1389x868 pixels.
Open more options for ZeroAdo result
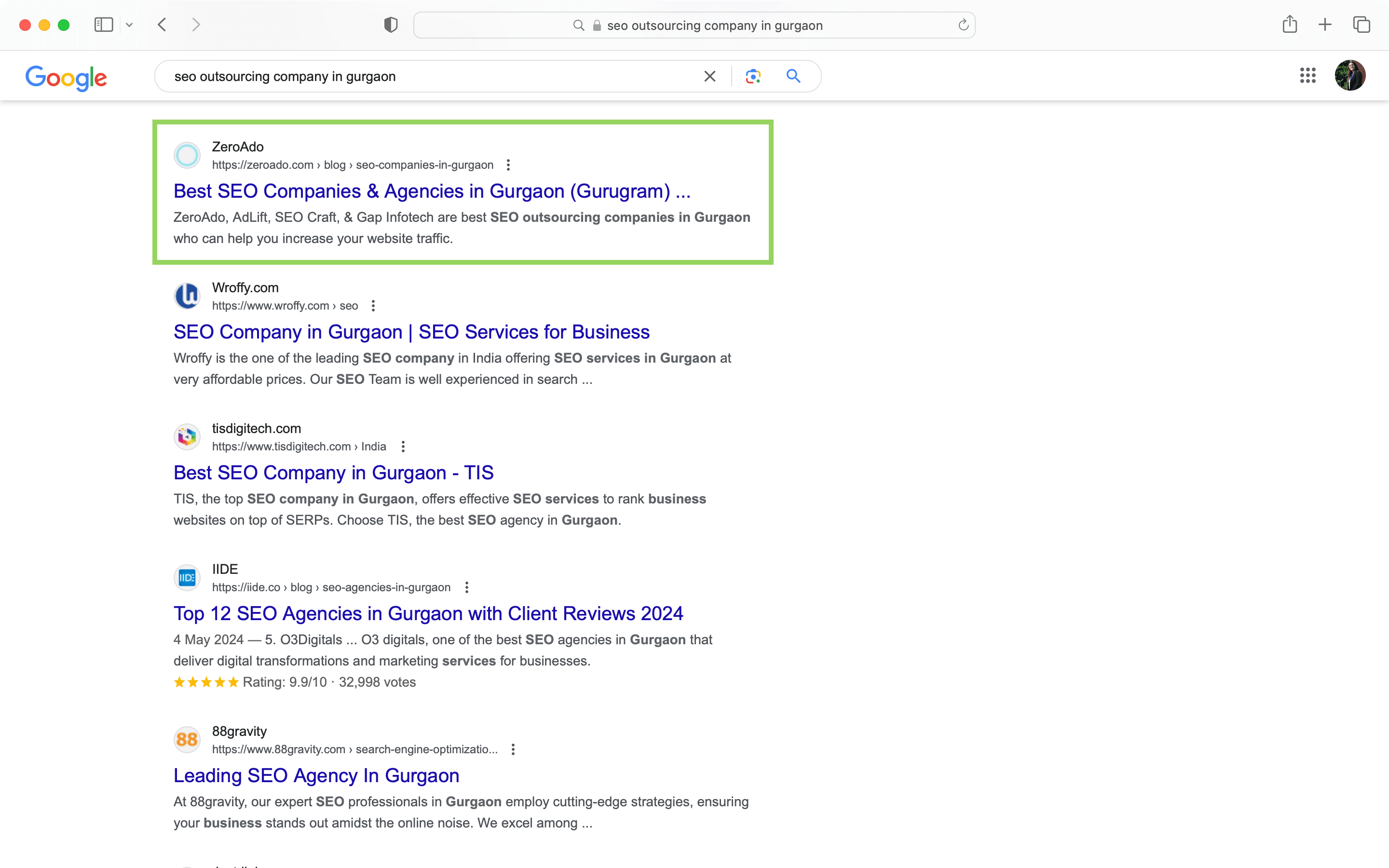tap(508, 165)
